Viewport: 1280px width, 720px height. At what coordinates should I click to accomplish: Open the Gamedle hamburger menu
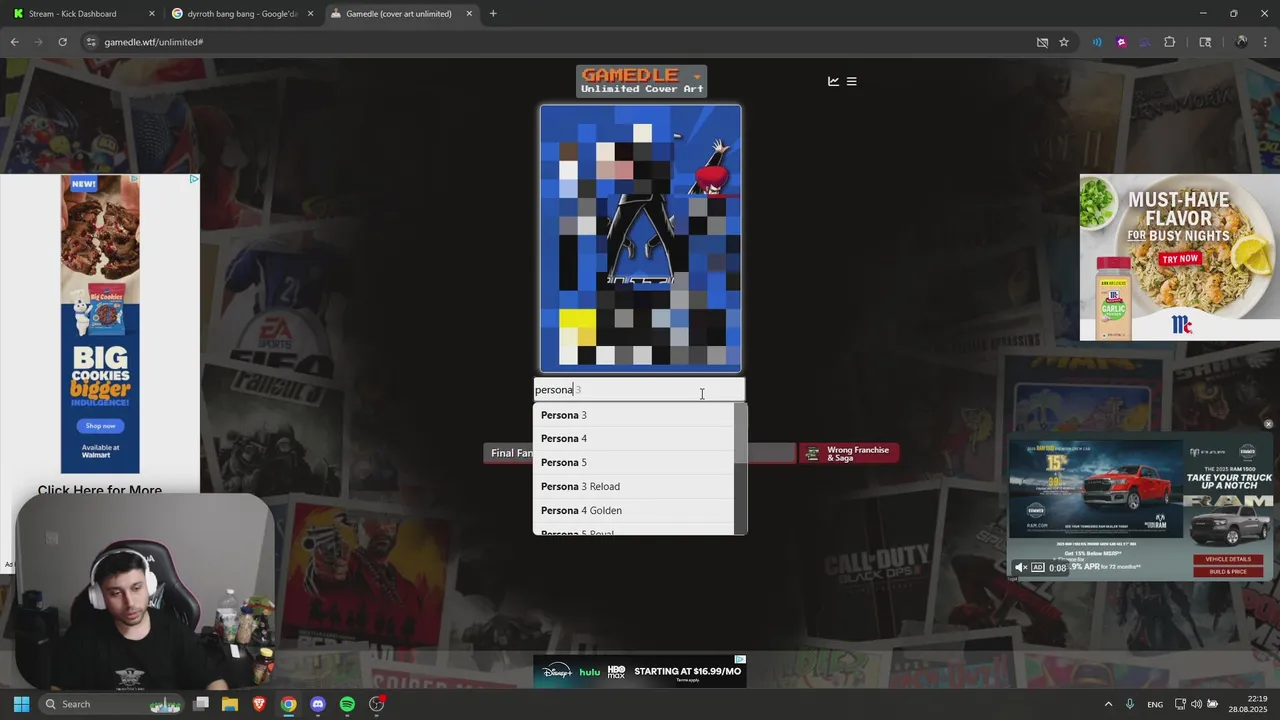click(852, 81)
